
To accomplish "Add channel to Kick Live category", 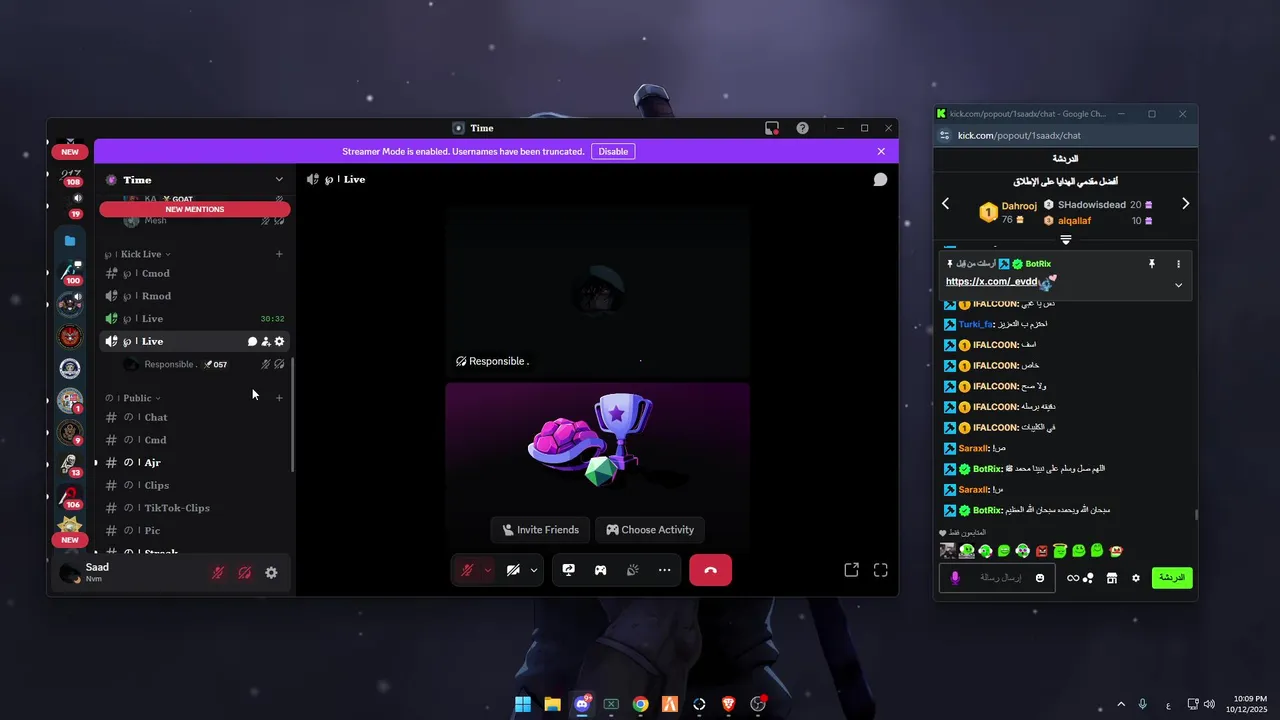I will pyautogui.click(x=279, y=254).
